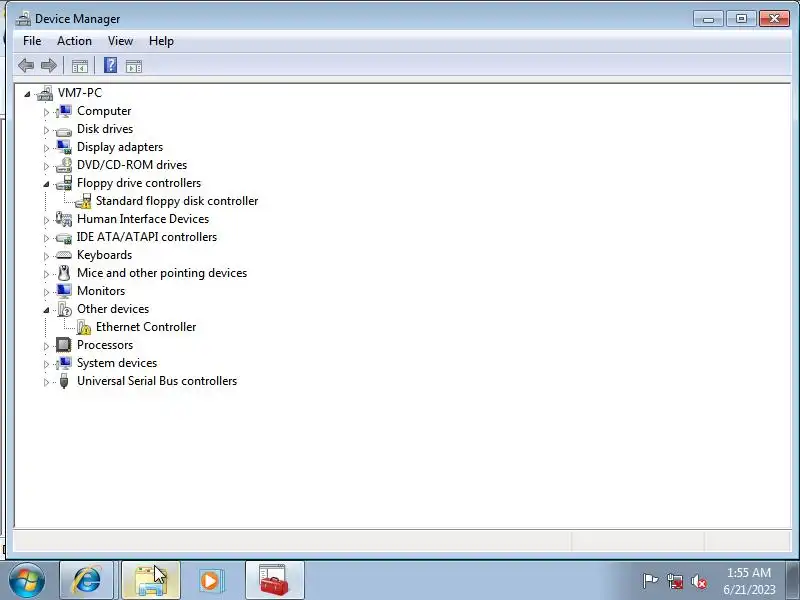This screenshot has width=800, height=600.
Task: Click the Monitors category icon
Action: [x=64, y=291]
